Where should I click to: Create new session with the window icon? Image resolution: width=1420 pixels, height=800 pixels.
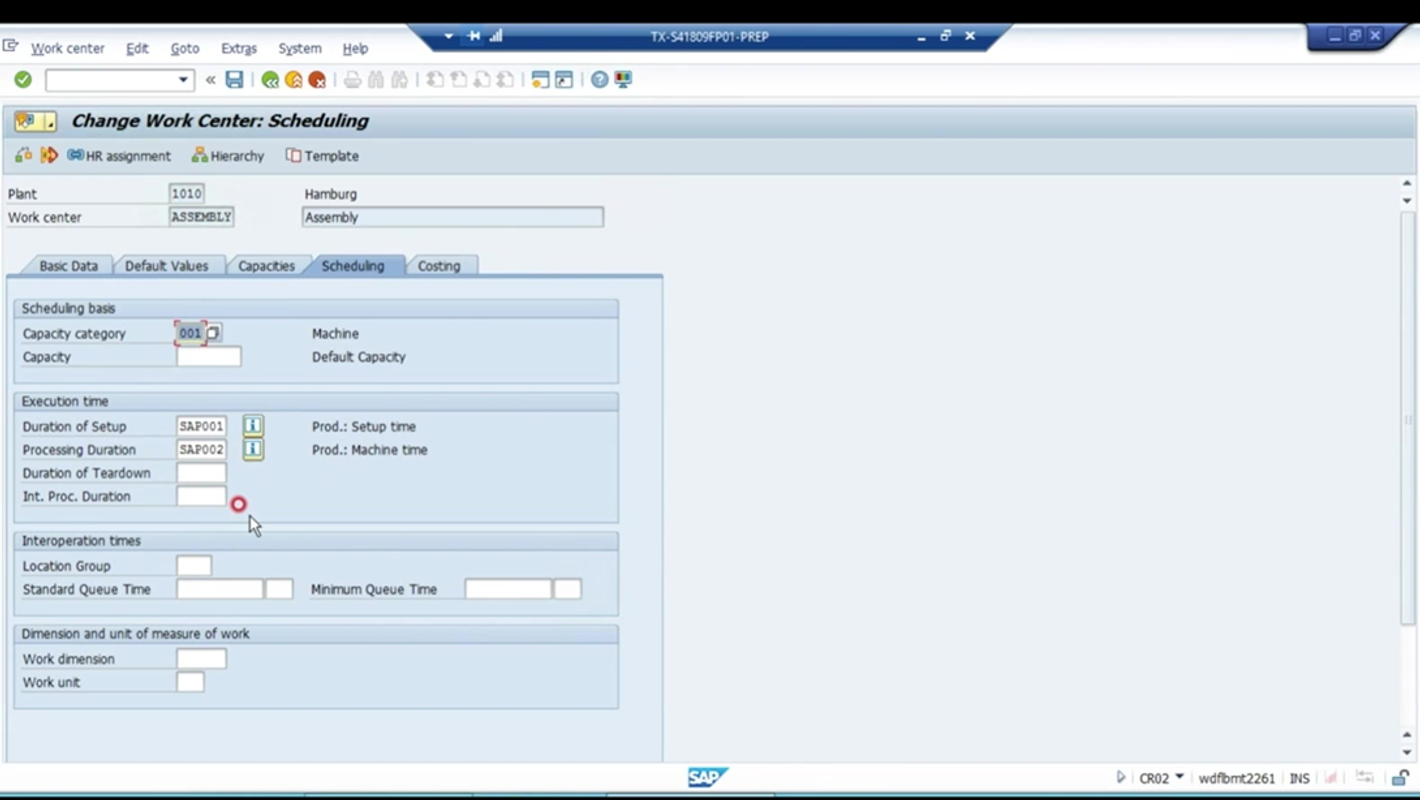pyautogui.click(x=540, y=80)
